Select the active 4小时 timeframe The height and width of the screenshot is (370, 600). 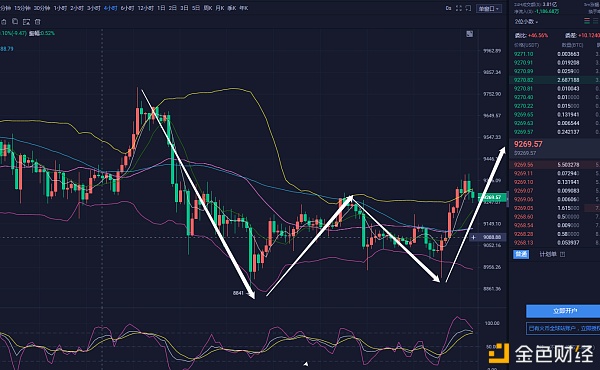coord(110,8)
